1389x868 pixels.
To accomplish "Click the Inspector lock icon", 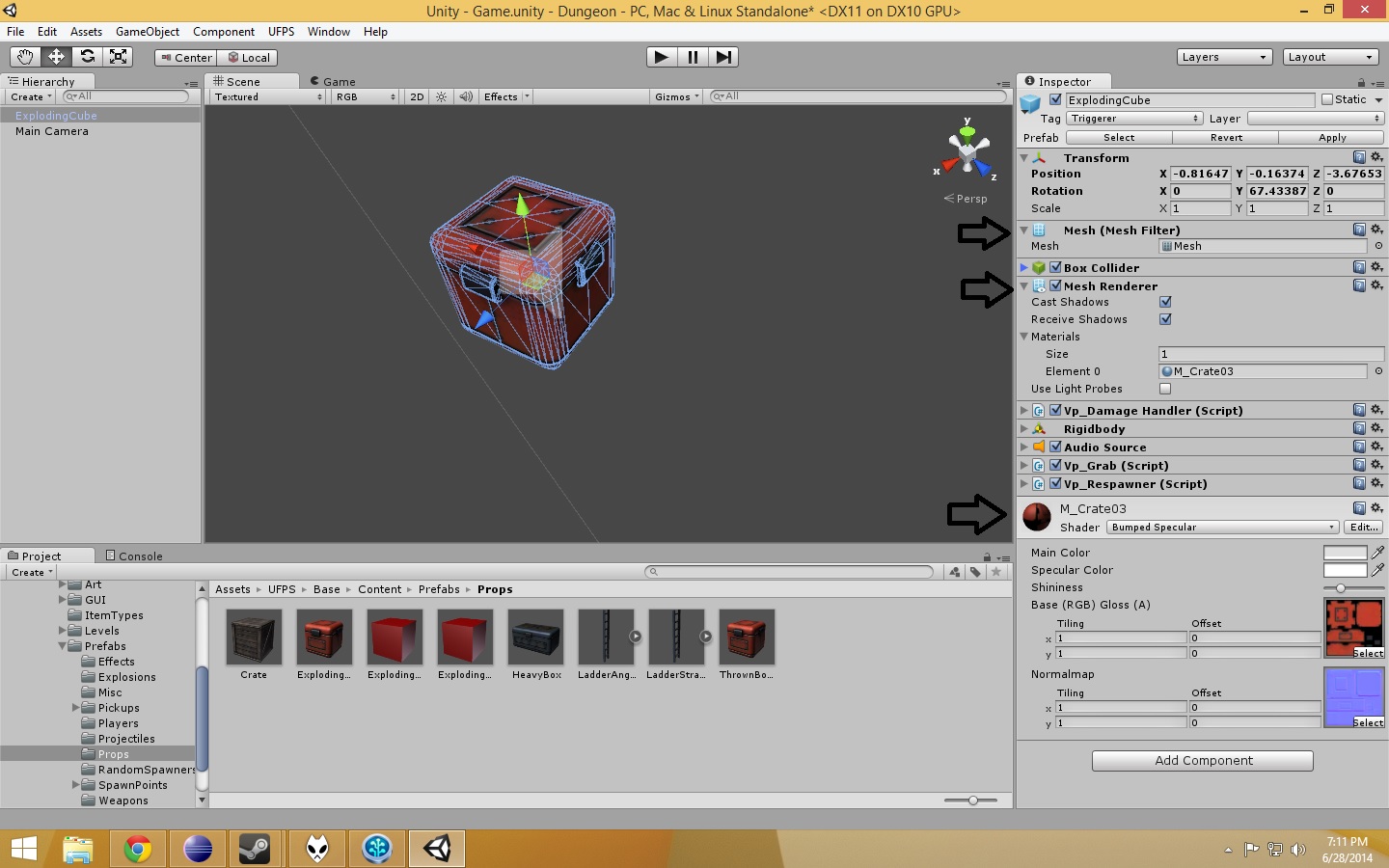I will 1361,83.
